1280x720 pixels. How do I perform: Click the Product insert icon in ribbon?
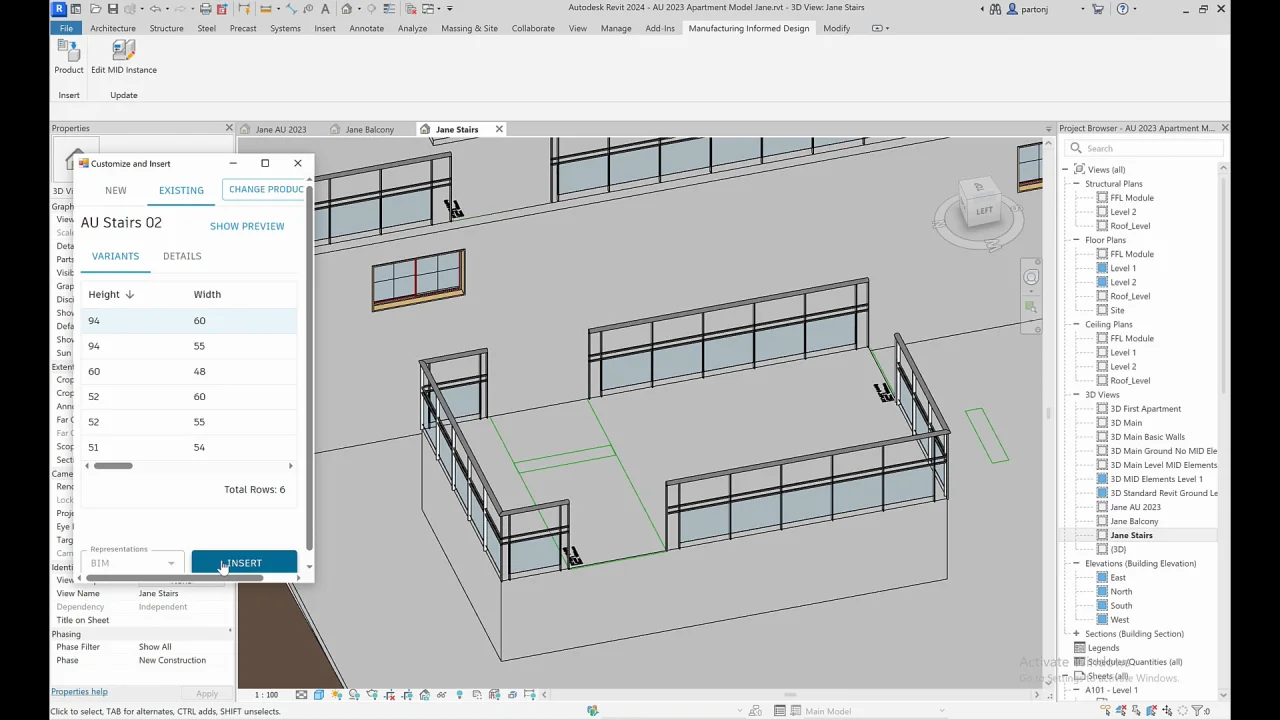coord(68,52)
